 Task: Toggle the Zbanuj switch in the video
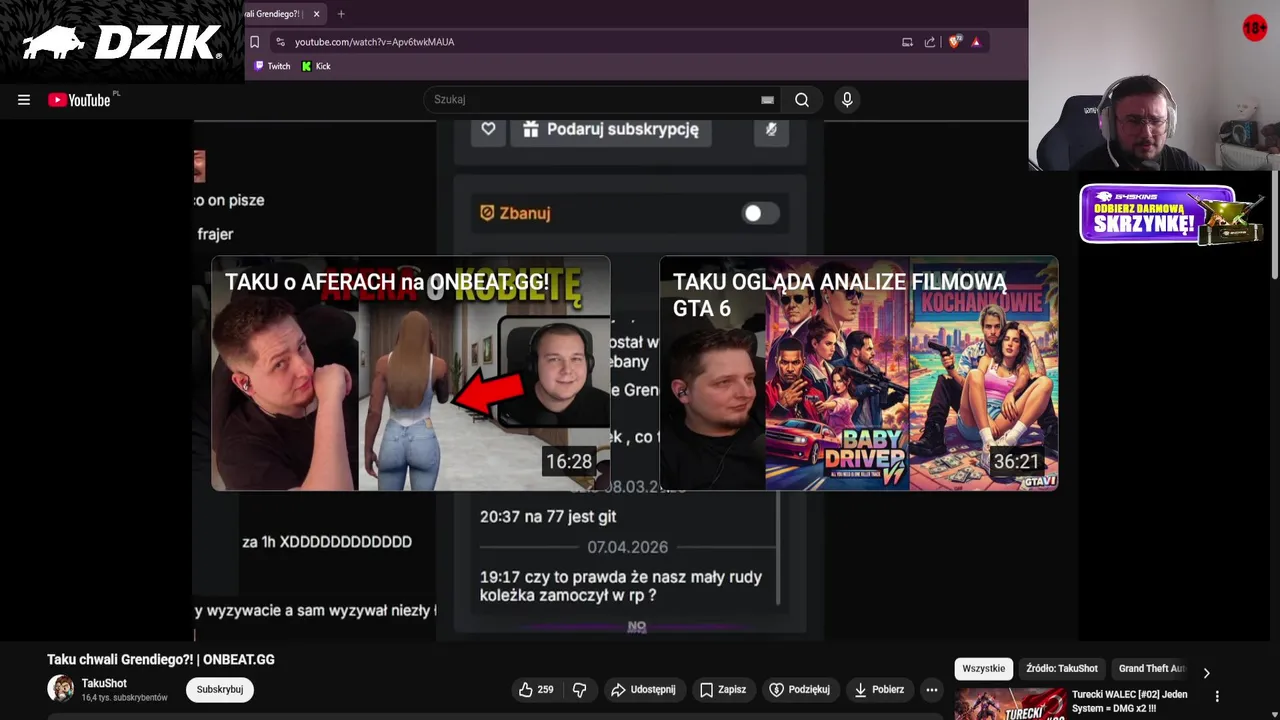(x=759, y=213)
